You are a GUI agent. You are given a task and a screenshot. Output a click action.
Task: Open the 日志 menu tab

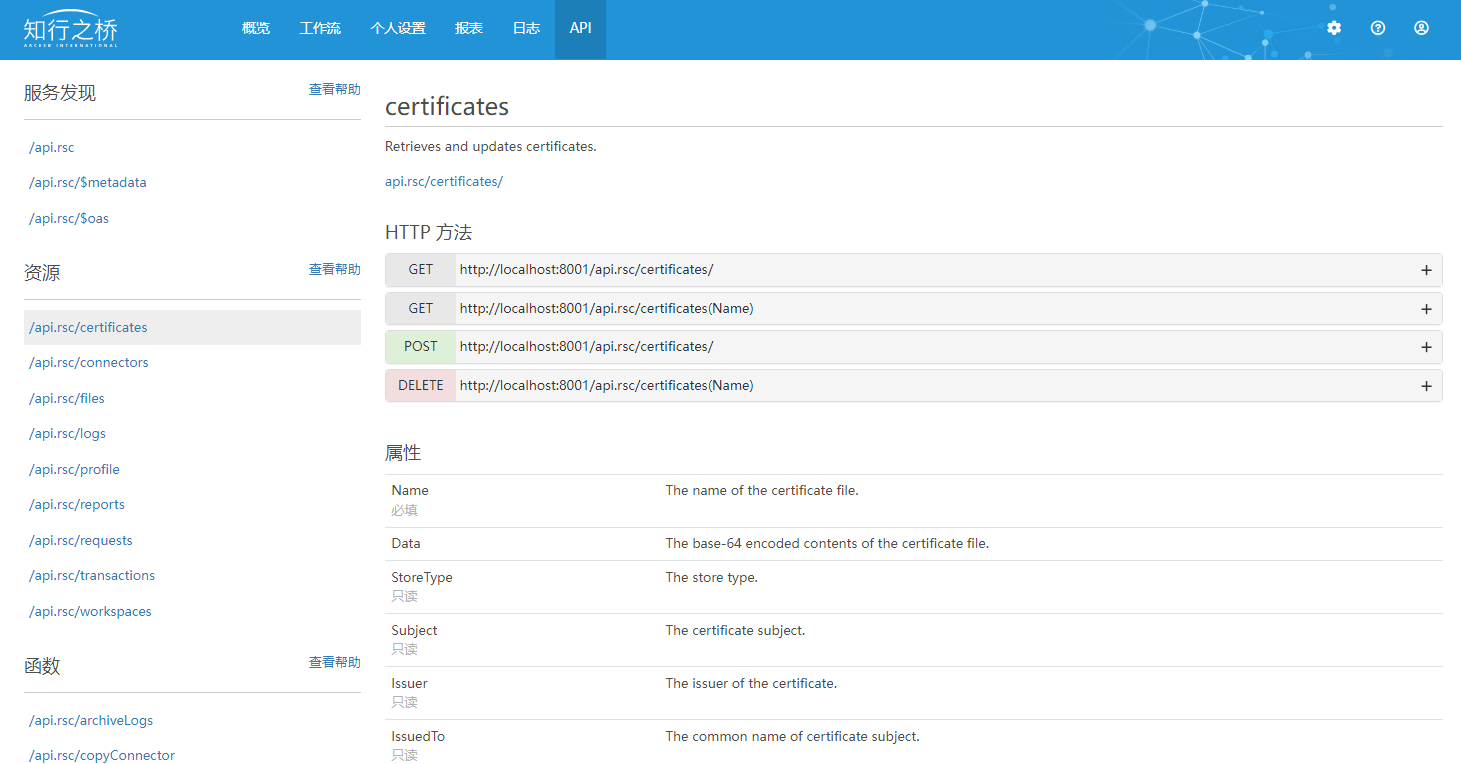(526, 28)
